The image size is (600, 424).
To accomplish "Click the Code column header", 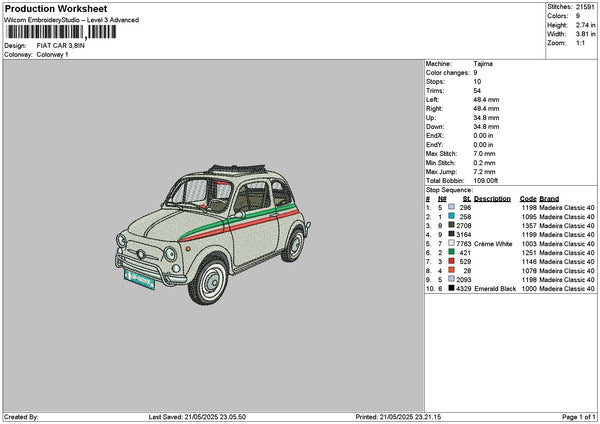I will pos(528,198).
